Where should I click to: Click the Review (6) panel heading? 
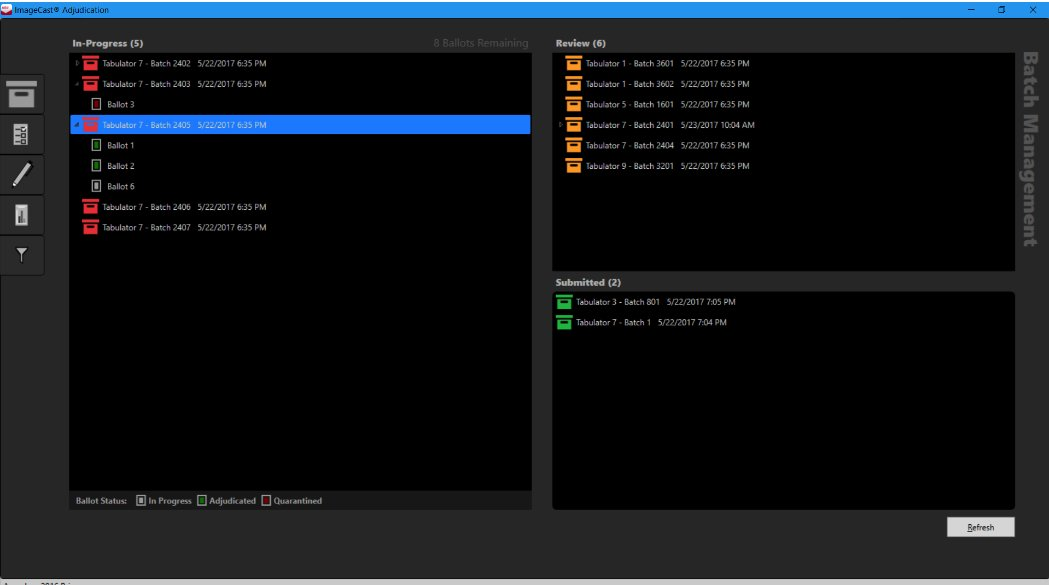pos(581,43)
